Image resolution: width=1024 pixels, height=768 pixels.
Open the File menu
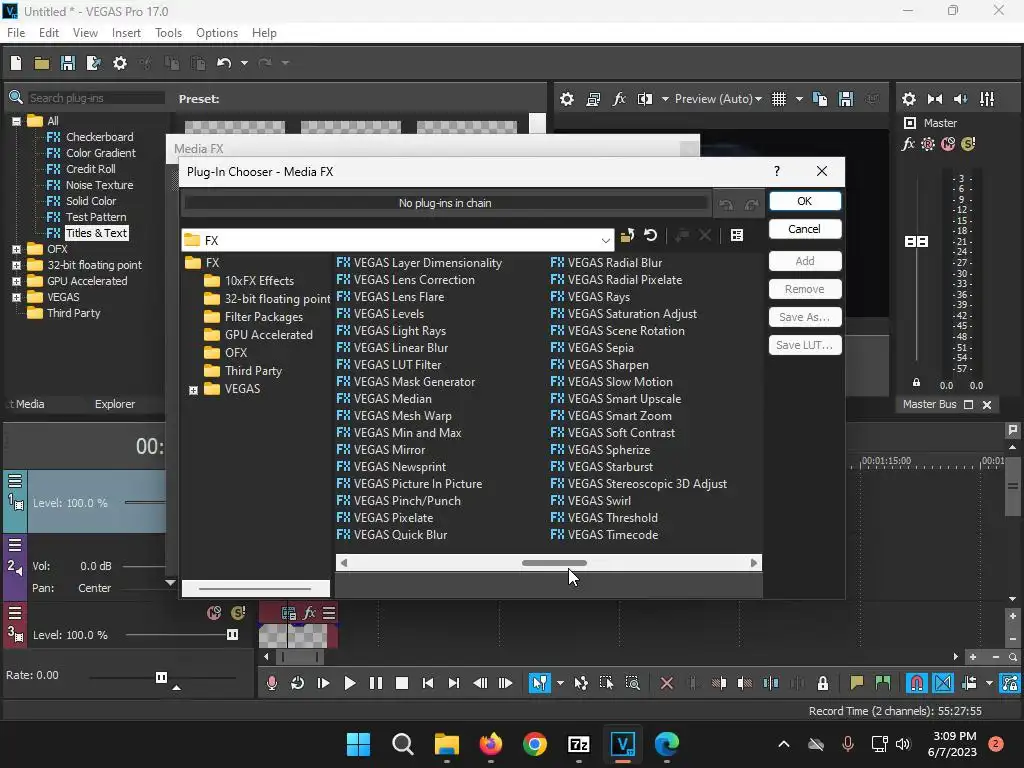point(16,33)
